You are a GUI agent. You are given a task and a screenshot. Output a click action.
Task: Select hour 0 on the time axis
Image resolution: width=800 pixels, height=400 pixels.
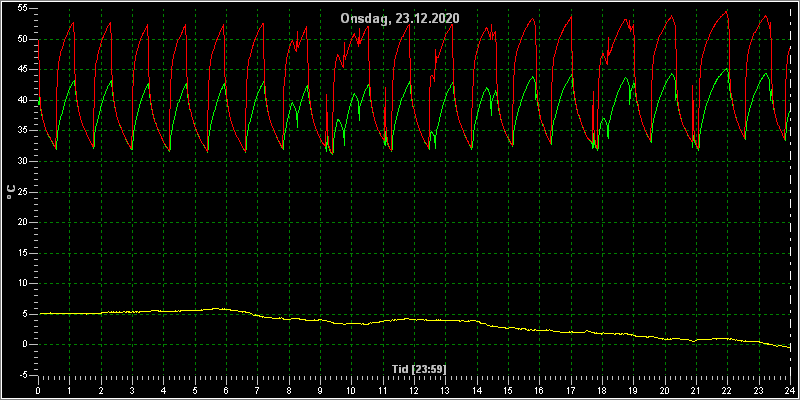click(38, 390)
